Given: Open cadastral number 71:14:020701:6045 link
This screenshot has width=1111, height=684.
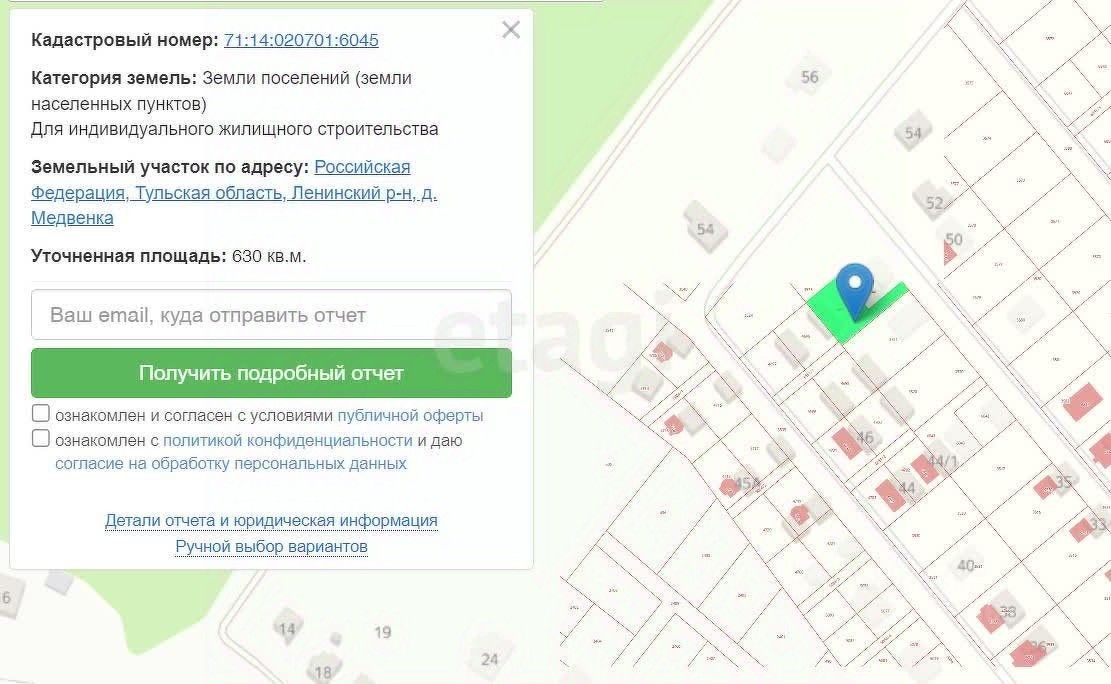Looking at the screenshot, I should (x=301, y=40).
